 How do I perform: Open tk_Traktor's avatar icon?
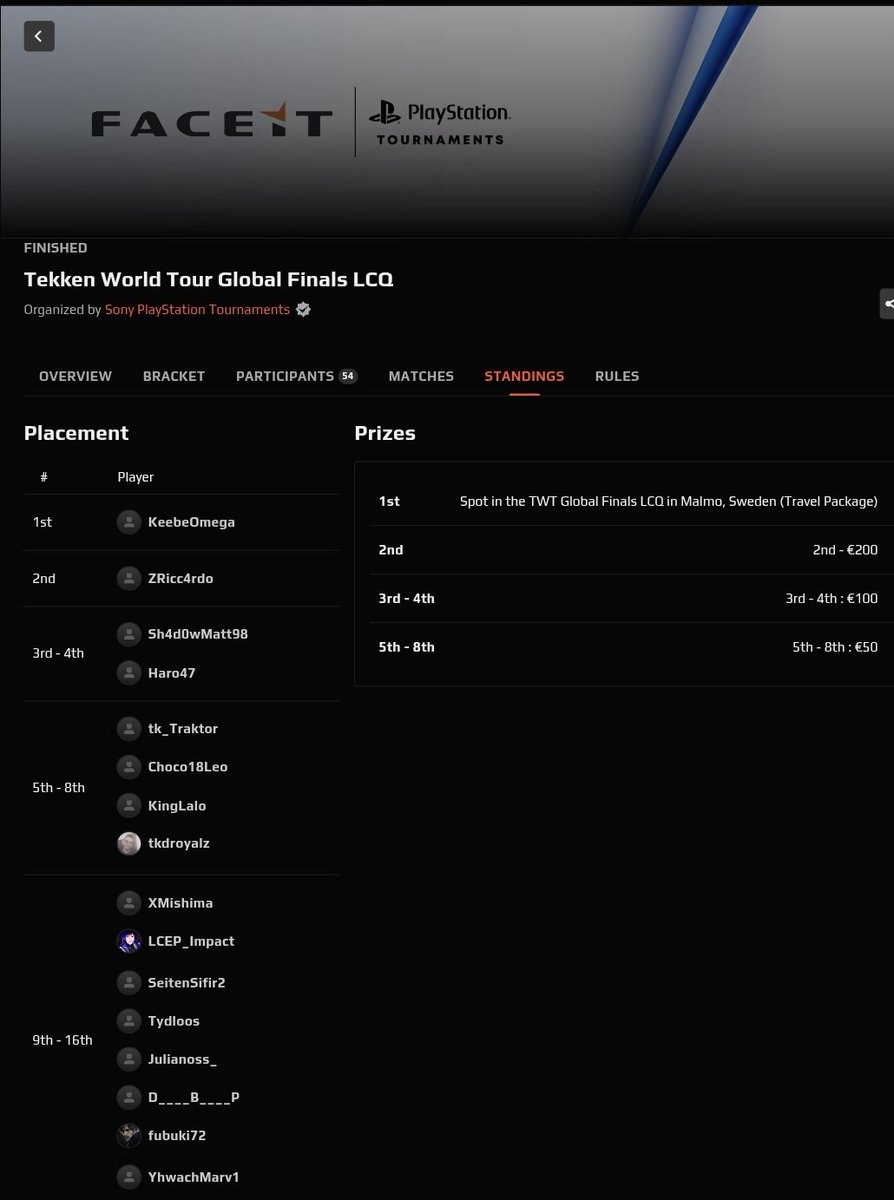(129, 729)
